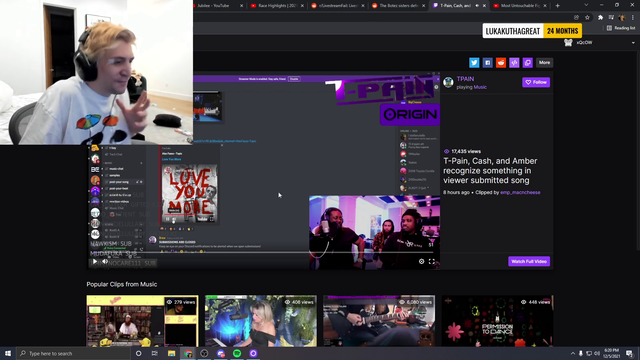Open the tab search dropdown arrow
Viewport: 640px width, 360px height.
[586, 5]
